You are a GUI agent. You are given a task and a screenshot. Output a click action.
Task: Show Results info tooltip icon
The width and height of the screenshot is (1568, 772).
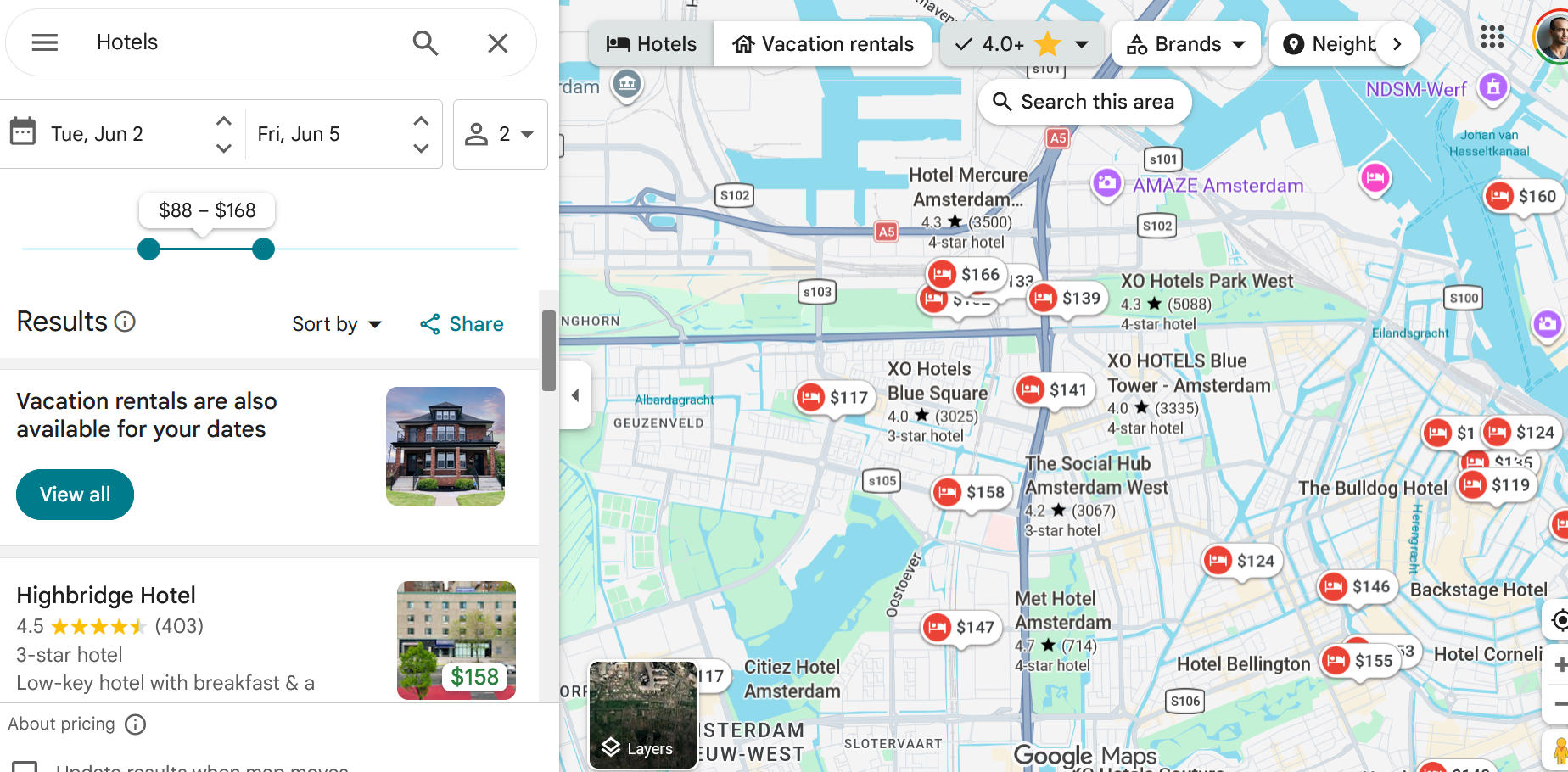click(x=125, y=322)
